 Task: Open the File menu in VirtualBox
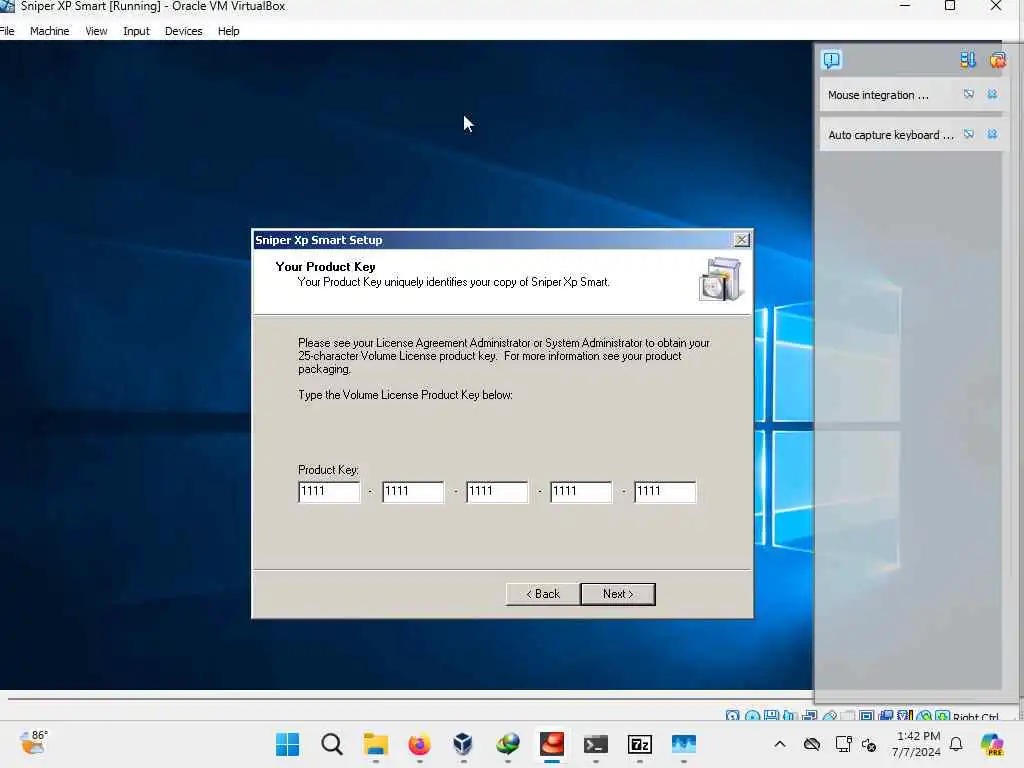[7, 31]
